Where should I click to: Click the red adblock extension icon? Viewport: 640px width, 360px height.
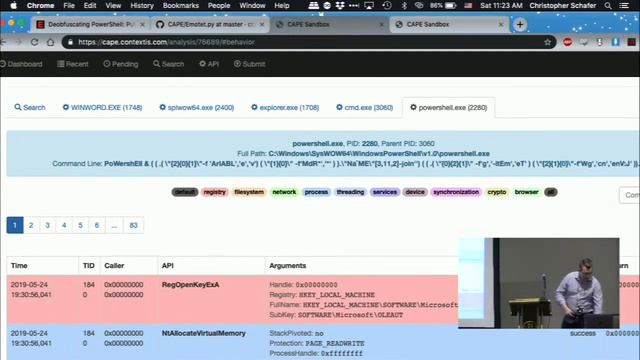click(567, 42)
